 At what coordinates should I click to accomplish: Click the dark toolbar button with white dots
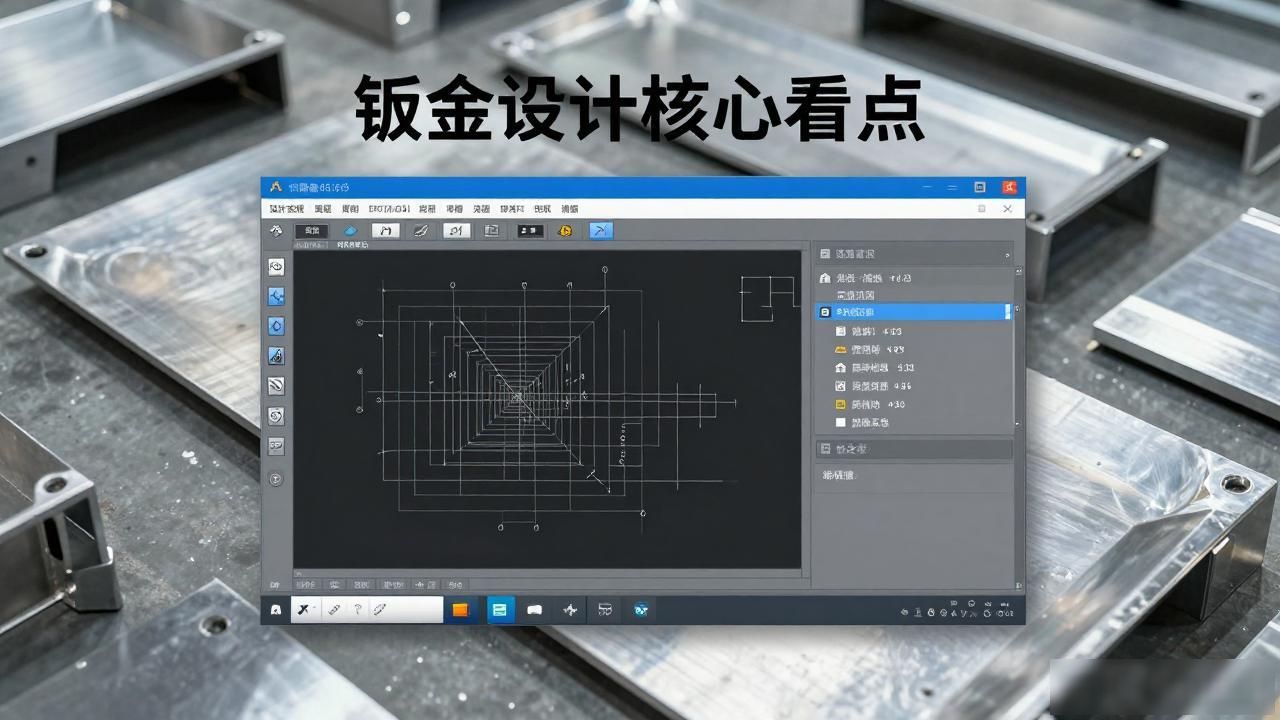click(530, 231)
